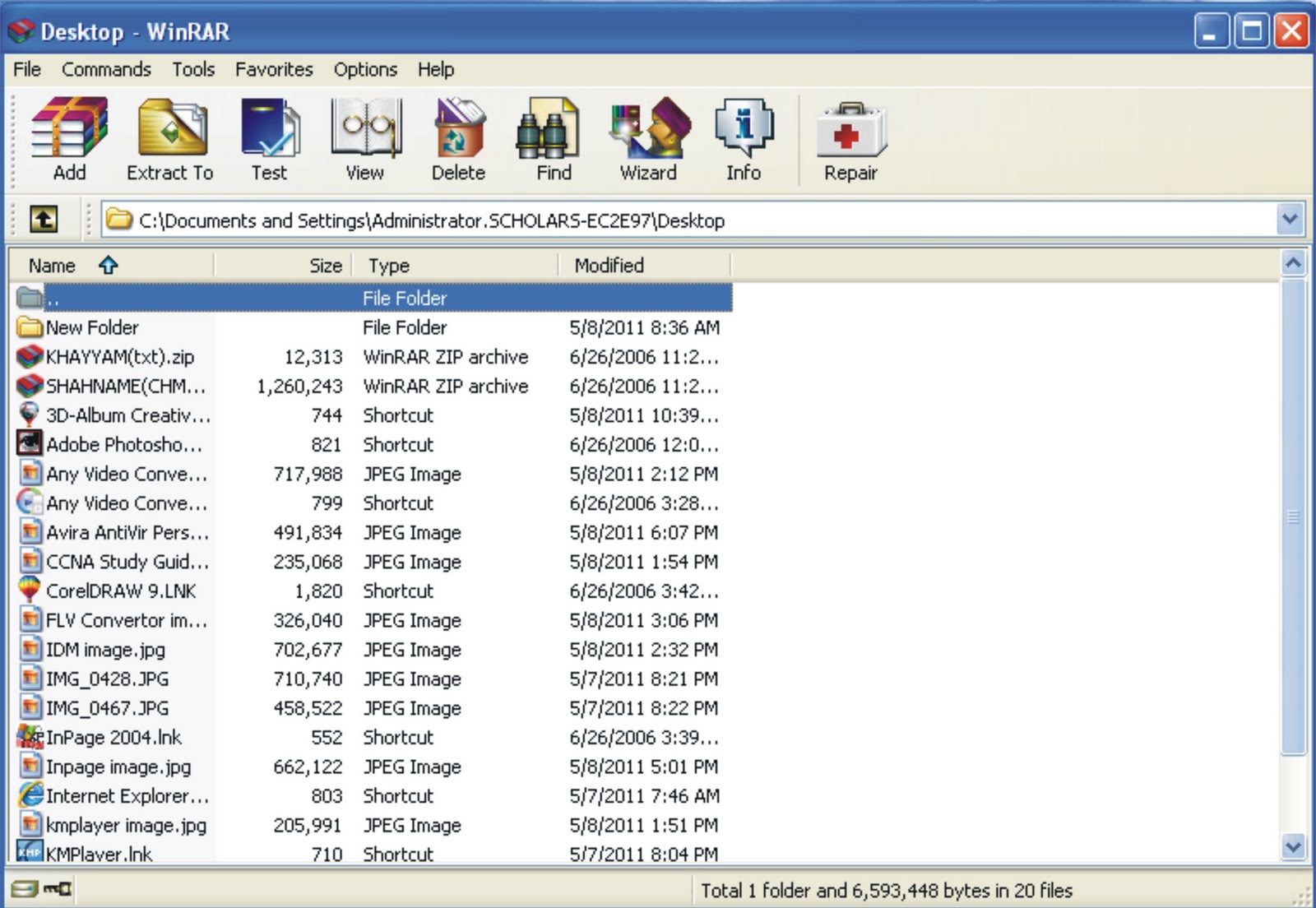Viewport: 1316px width, 908px height.
Task: Click the Add archive toolbar icon
Action: 69,139
